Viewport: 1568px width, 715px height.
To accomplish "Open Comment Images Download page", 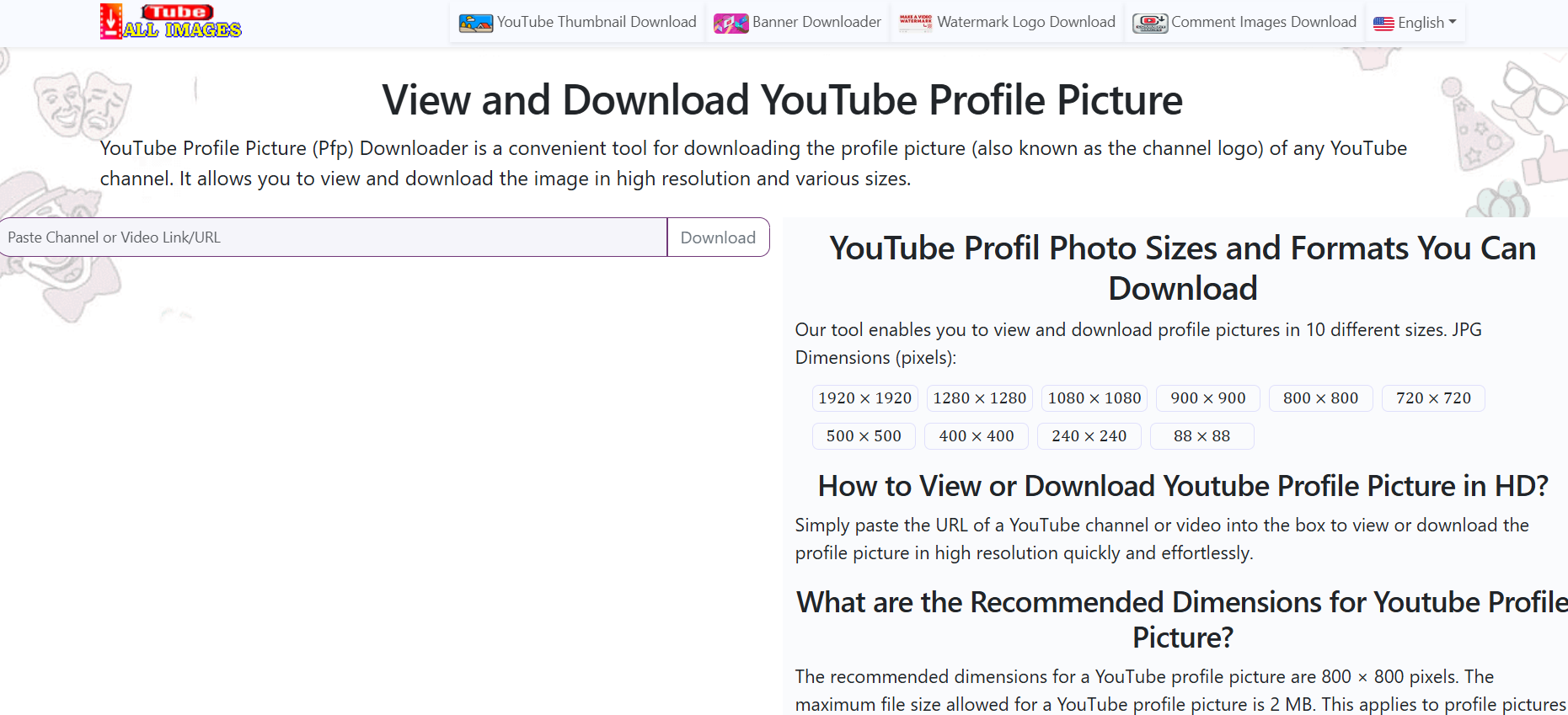I will coord(1244,23).
